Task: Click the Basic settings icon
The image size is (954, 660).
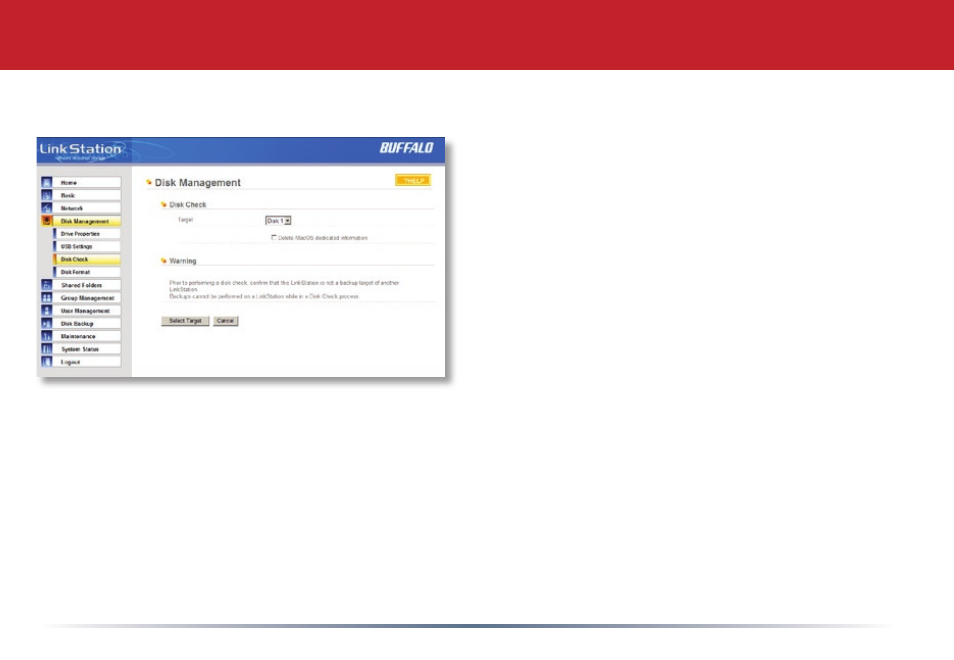Action: click(x=46, y=195)
